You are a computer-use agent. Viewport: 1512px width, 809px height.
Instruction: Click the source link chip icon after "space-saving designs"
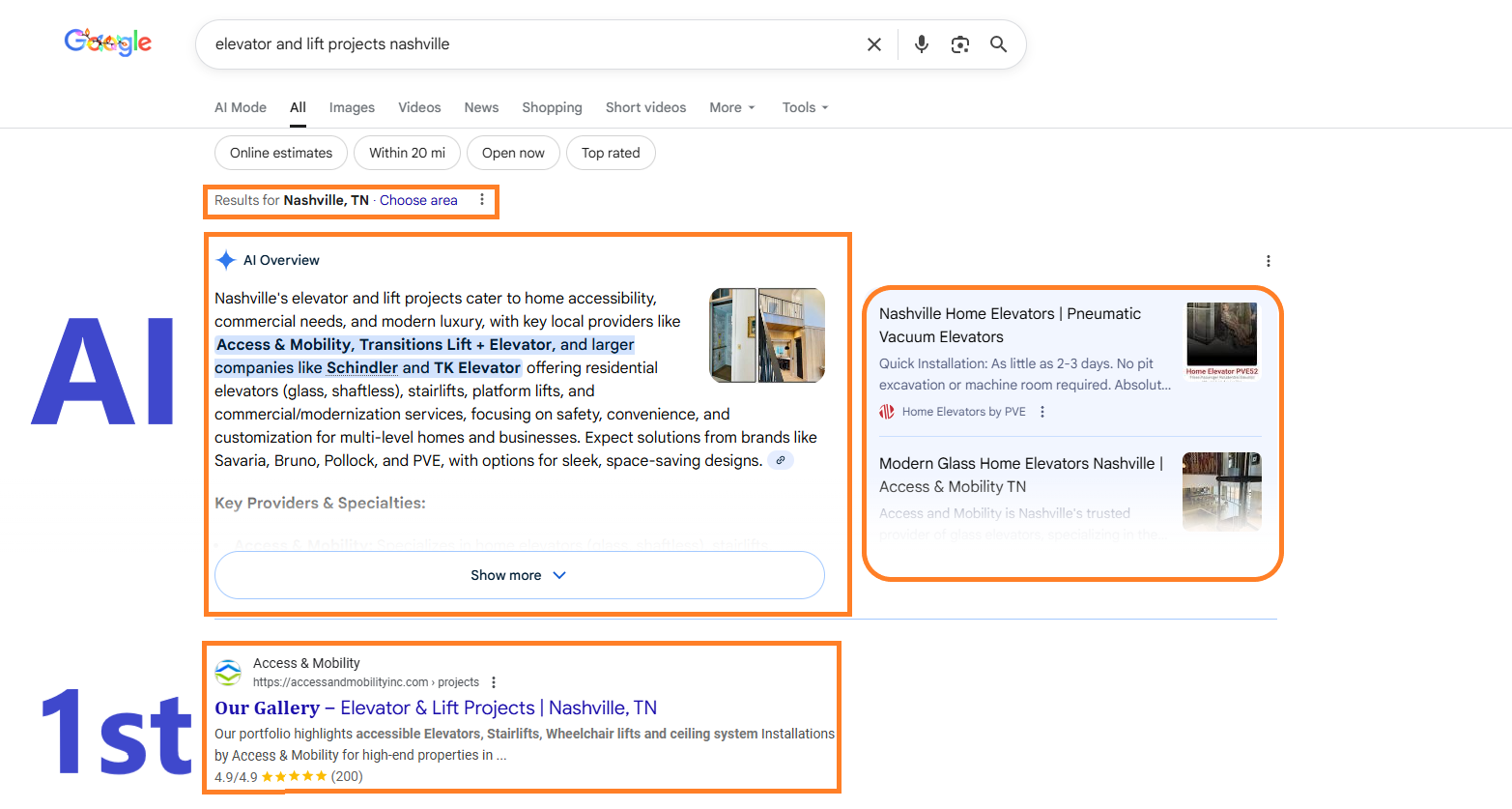tap(781, 460)
